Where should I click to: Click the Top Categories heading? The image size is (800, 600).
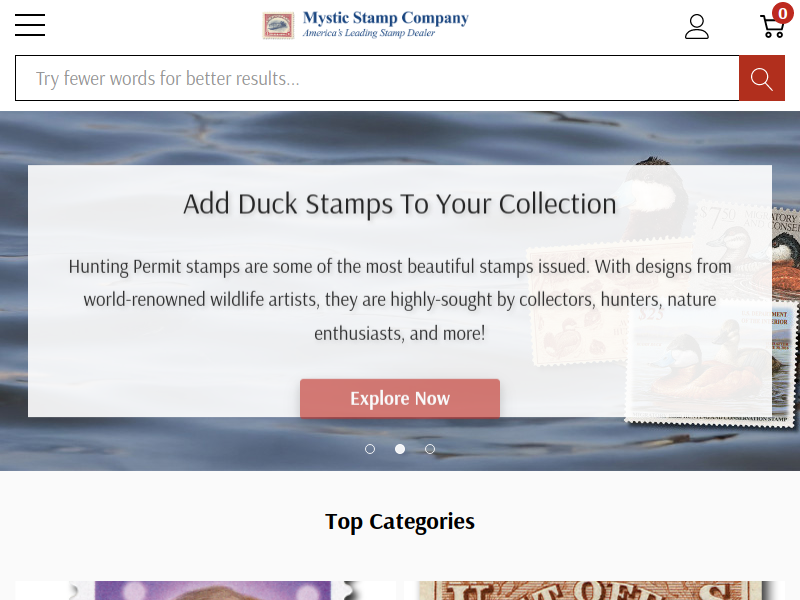(400, 522)
